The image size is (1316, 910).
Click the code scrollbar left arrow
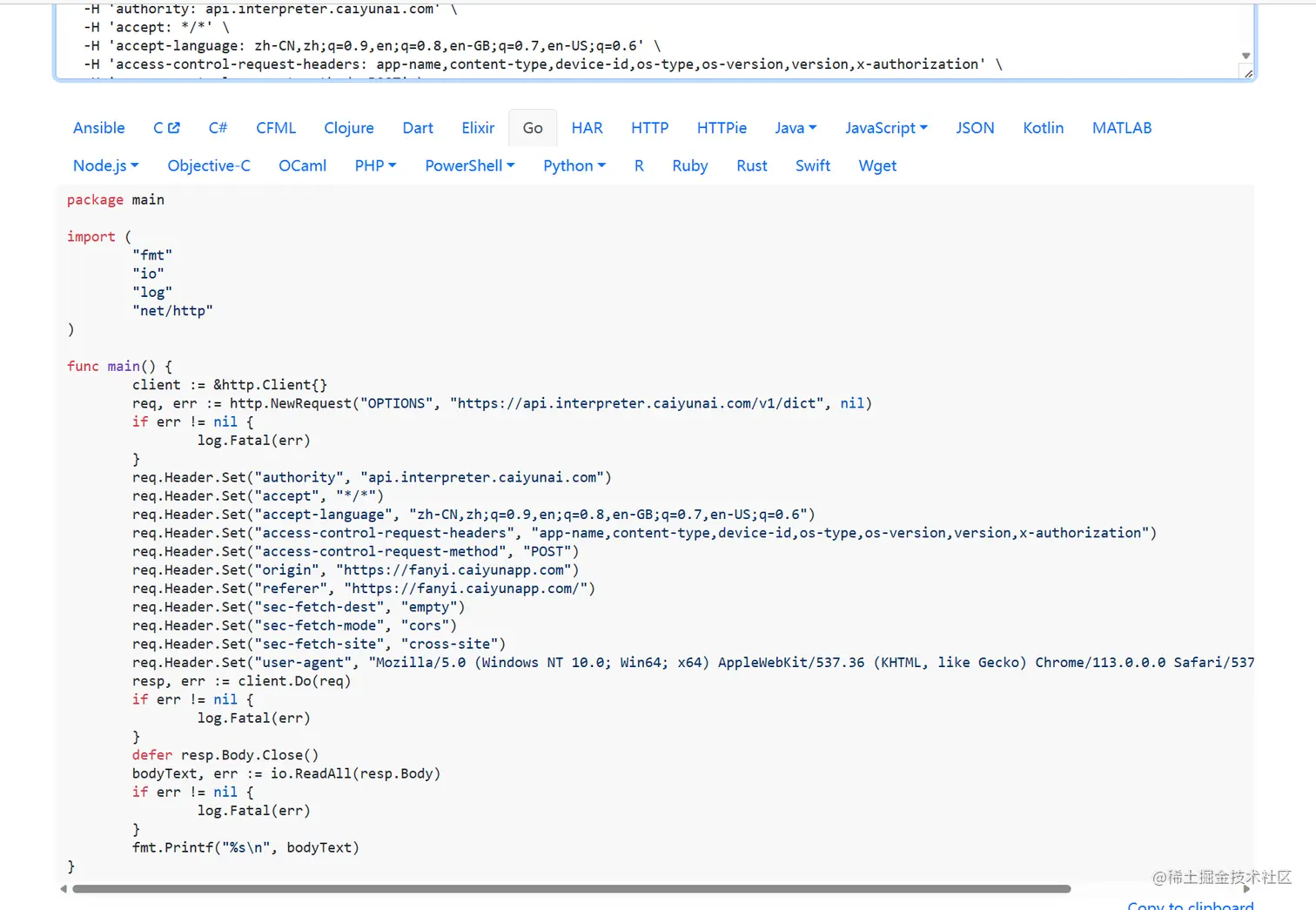coord(64,889)
